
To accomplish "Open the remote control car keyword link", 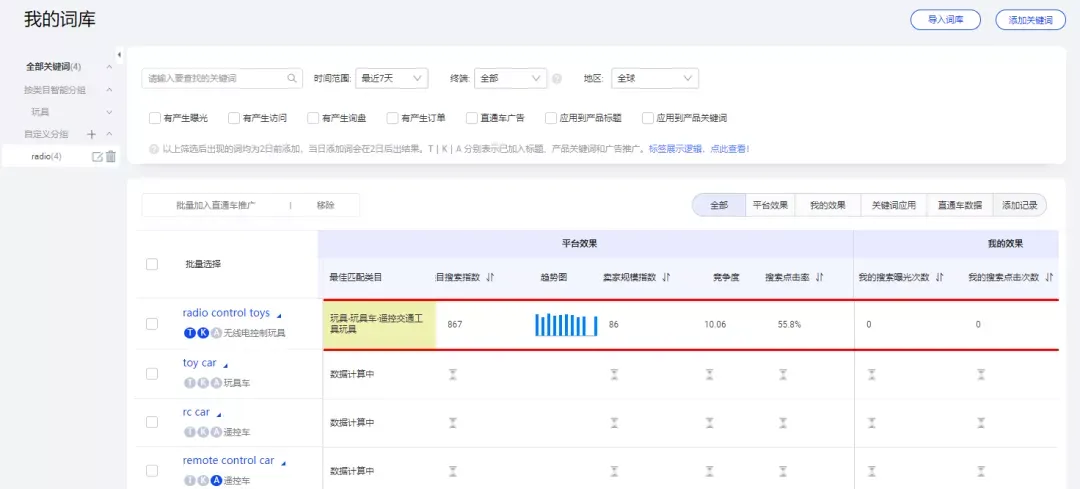I will (228, 461).
